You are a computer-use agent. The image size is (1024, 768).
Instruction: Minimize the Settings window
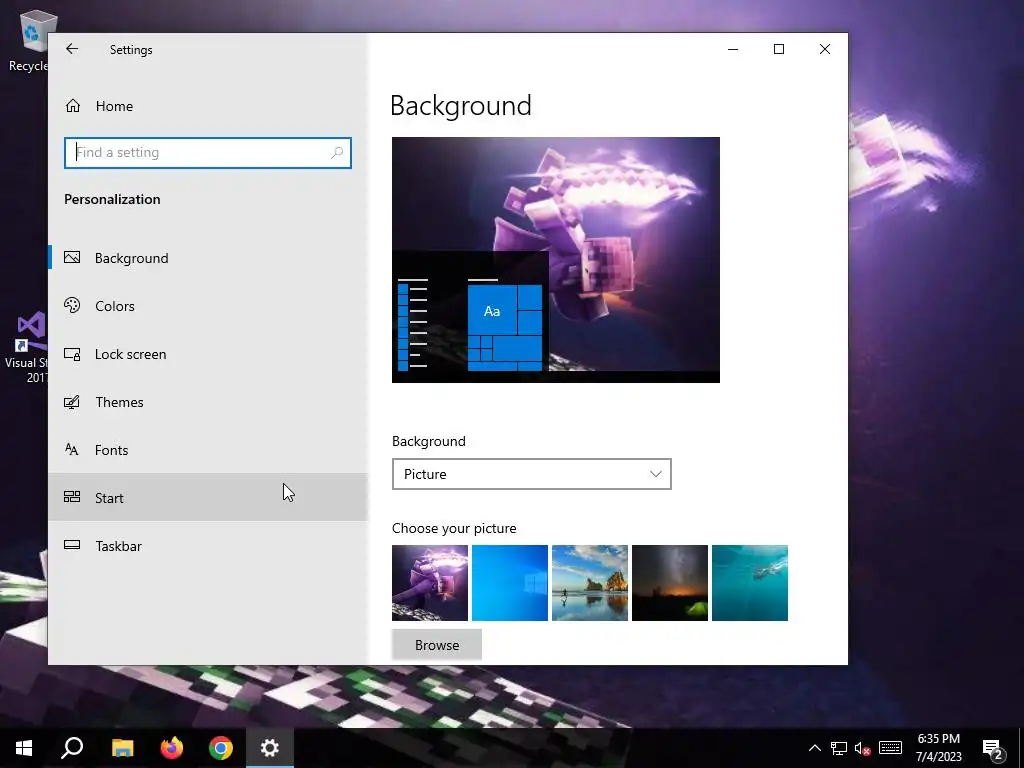(x=733, y=49)
